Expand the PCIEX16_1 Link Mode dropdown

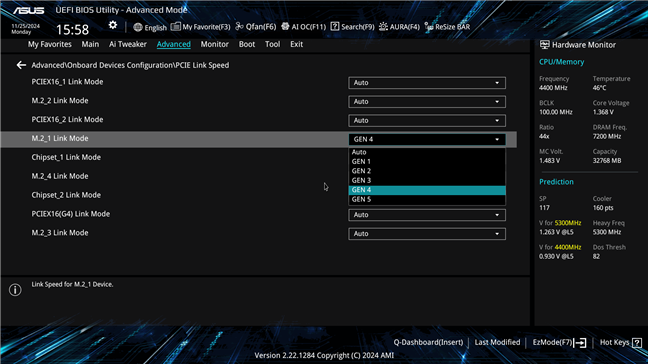coord(427,83)
